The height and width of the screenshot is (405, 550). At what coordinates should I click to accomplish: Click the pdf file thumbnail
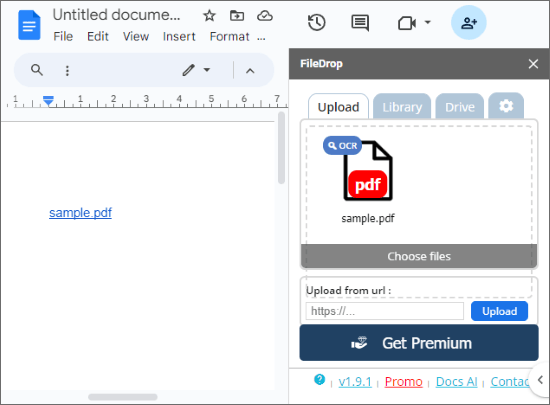coord(368,171)
